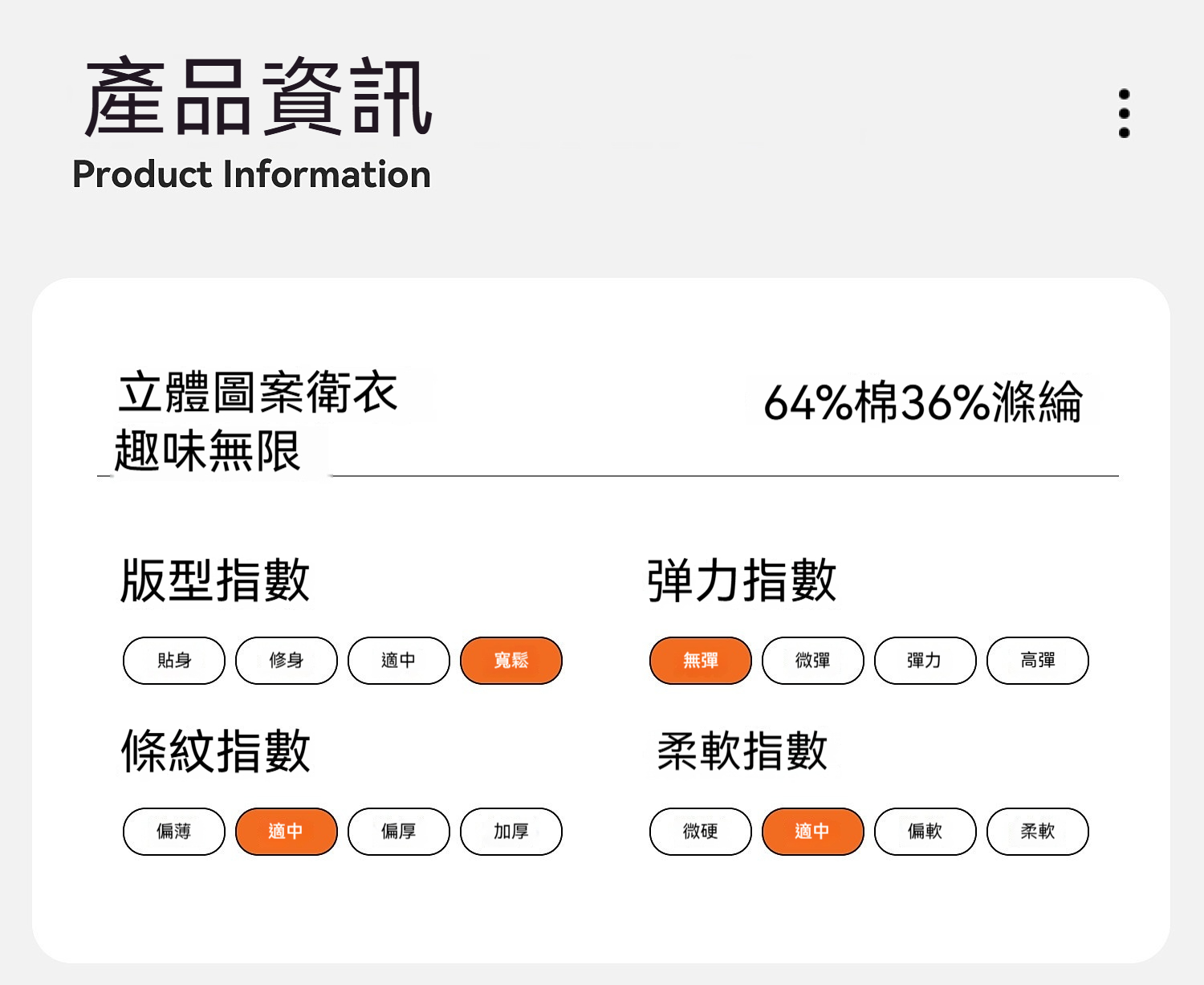
Task: Select the 偏薄 thickness option
Action: 174,832
